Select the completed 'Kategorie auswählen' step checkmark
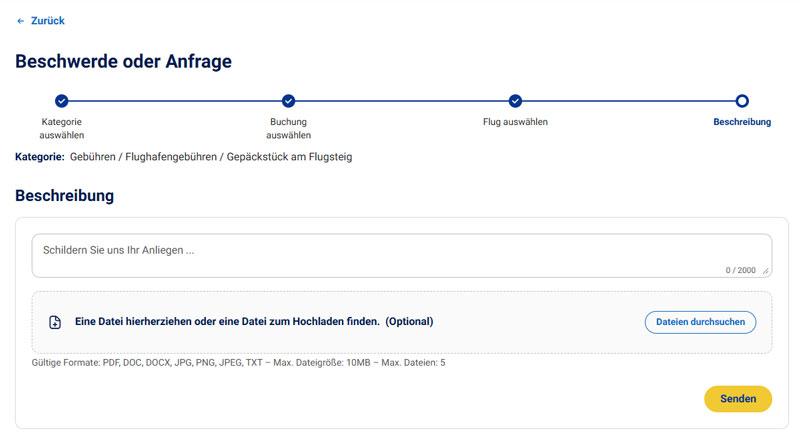Viewport: 800px width, 440px height. (62, 101)
